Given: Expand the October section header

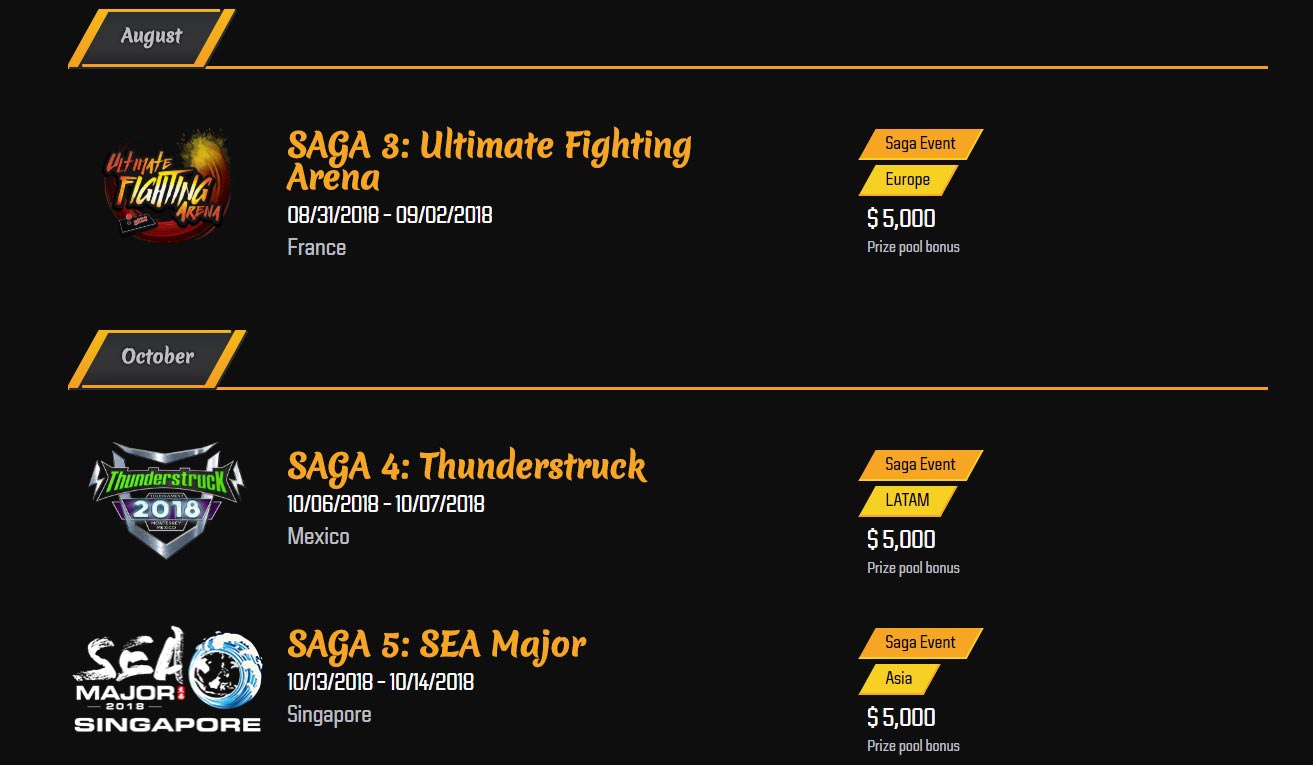Looking at the screenshot, I should [156, 356].
